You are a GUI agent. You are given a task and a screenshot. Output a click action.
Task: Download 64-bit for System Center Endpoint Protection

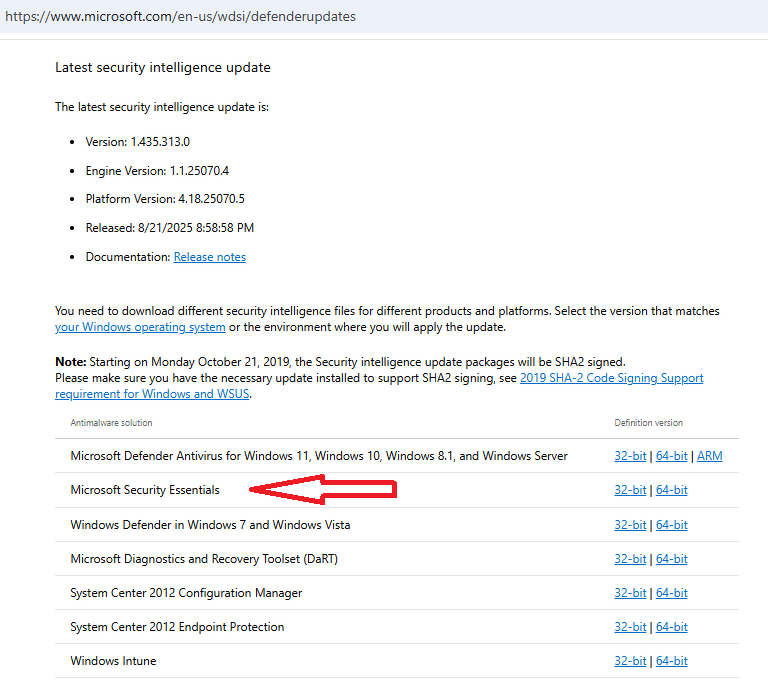(672, 627)
